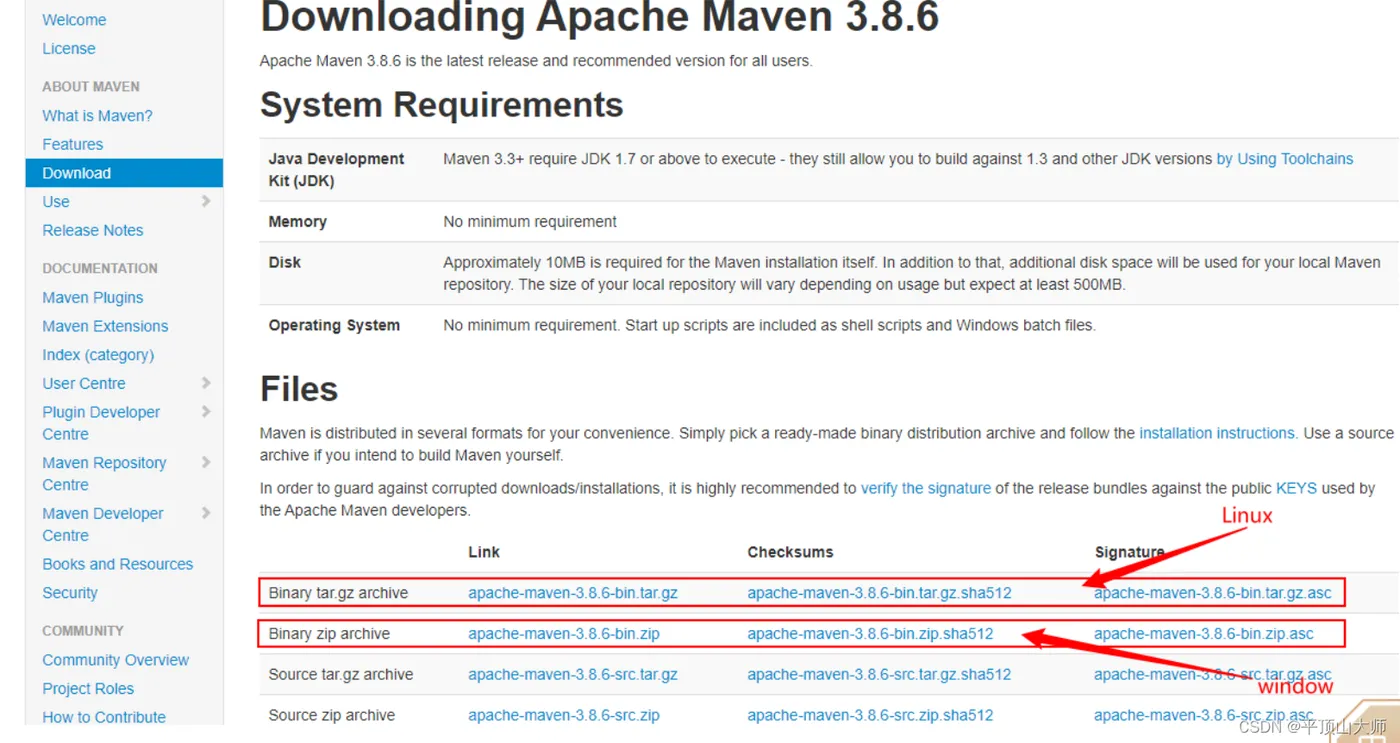Open the Welcome sidebar link
Viewport: 1400px width, 743px height.
point(74,20)
